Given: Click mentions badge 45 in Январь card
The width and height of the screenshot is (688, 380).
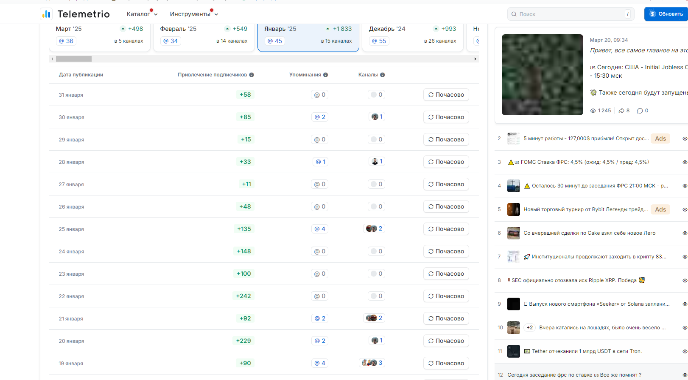Looking at the screenshot, I should tap(275, 41).
